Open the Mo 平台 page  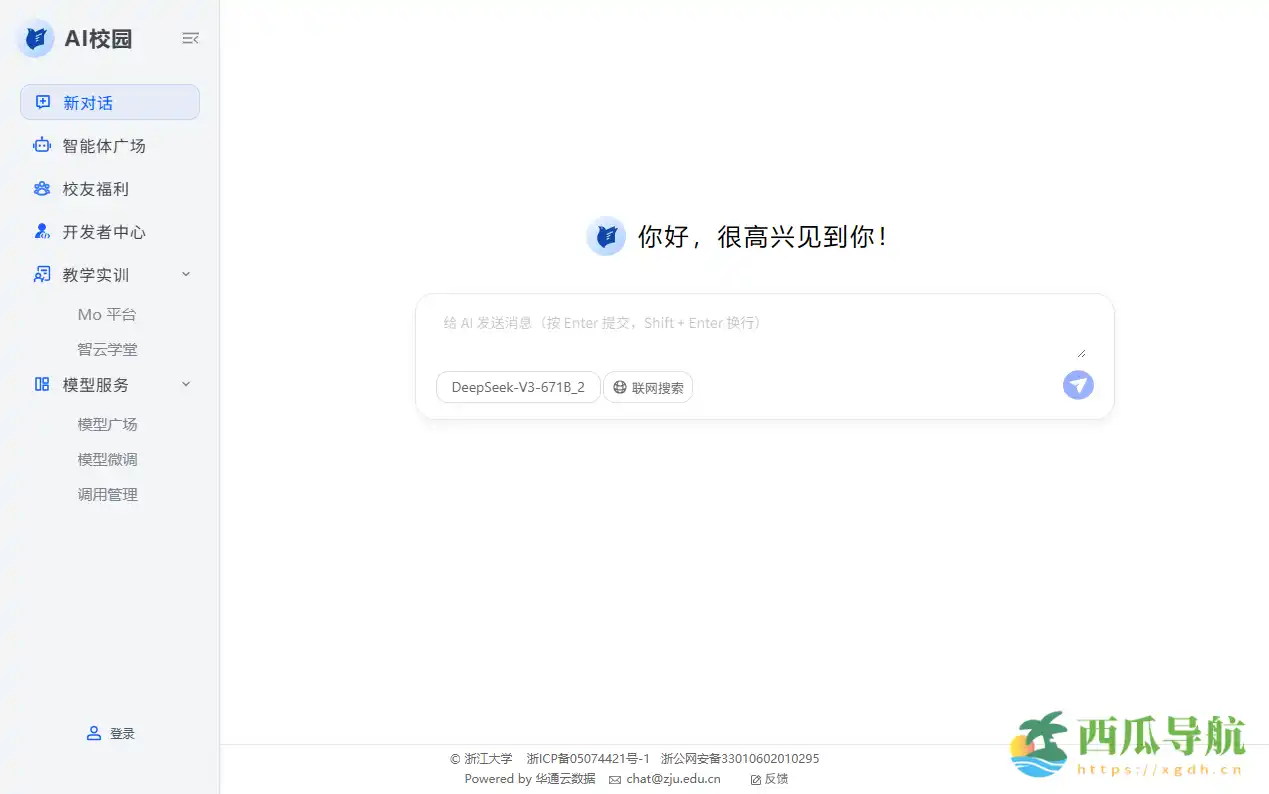[107, 314]
